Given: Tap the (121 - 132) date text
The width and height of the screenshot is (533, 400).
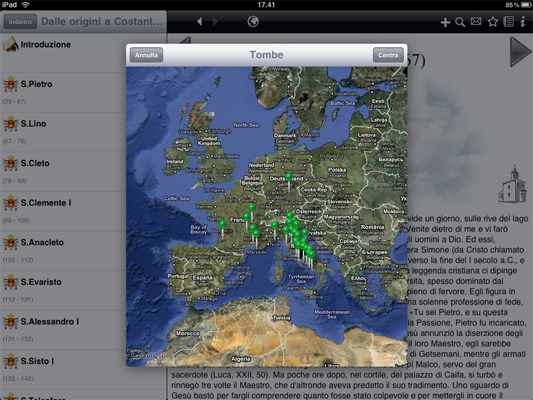Looking at the screenshot, I should [x=18, y=339].
